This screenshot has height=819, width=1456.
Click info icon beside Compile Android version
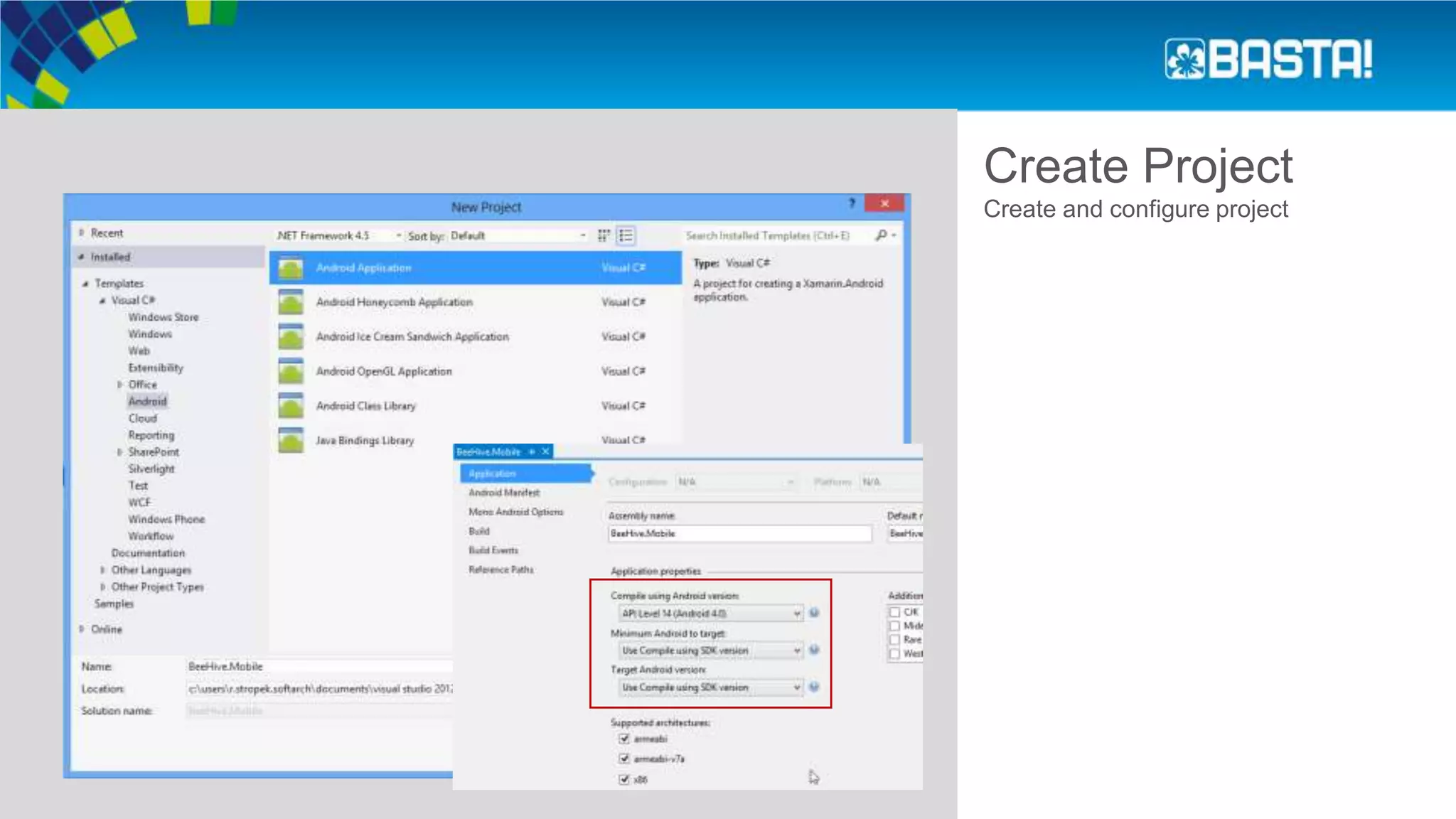(815, 613)
